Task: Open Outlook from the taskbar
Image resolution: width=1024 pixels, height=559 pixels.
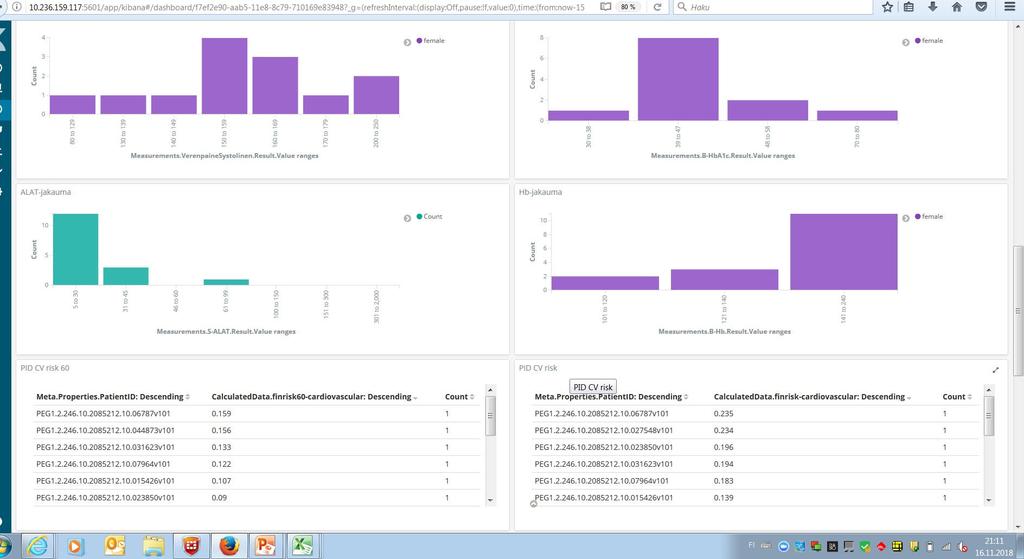Action: point(114,545)
